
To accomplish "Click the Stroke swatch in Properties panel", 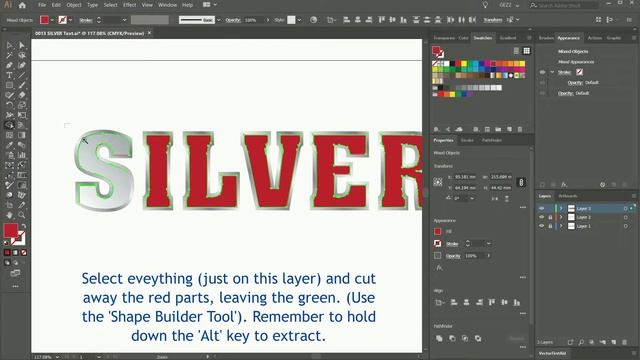I will coord(438,244).
